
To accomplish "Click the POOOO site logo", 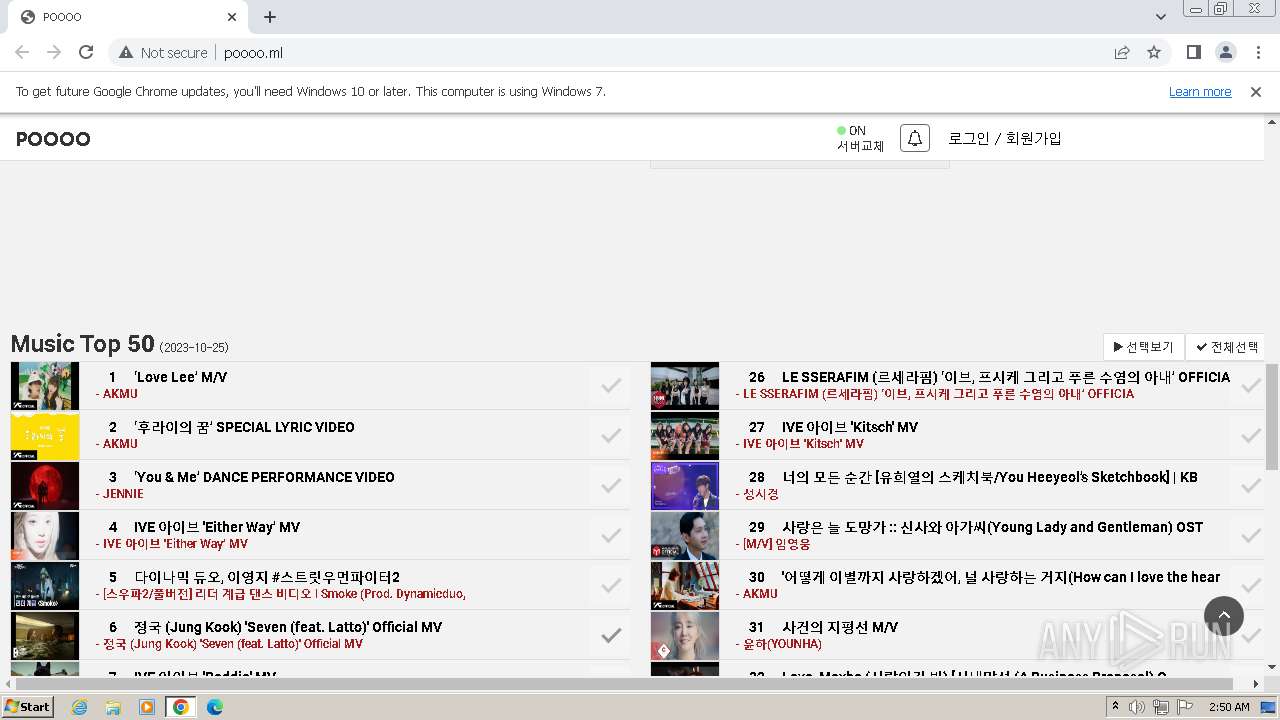I will click(53, 139).
